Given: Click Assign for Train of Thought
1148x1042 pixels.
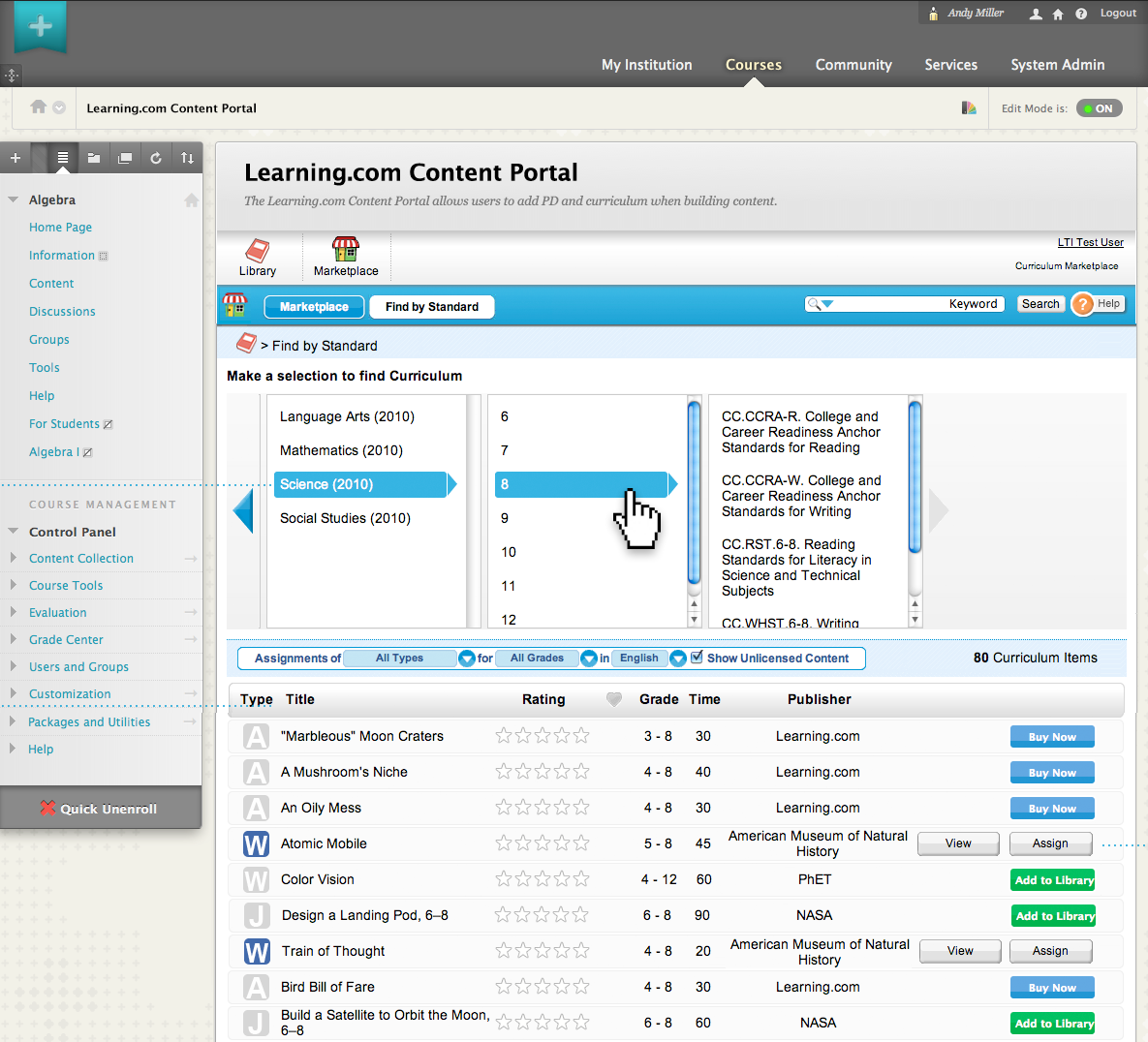Looking at the screenshot, I should tap(1050, 951).
